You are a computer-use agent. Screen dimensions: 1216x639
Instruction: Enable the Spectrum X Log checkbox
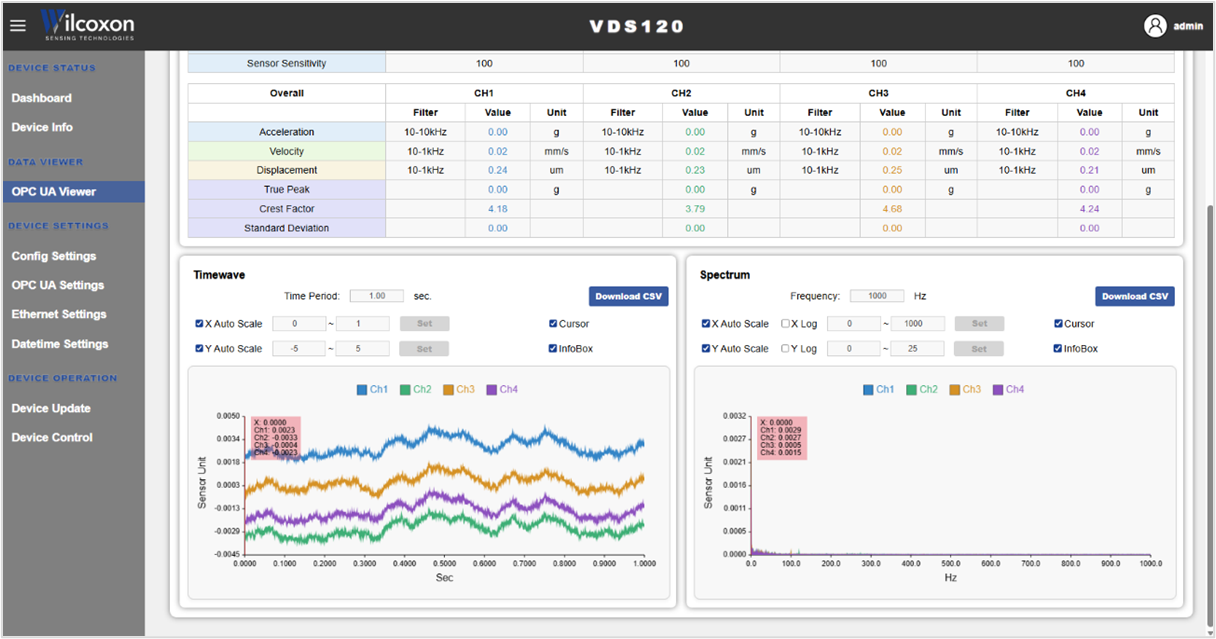click(785, 324)
